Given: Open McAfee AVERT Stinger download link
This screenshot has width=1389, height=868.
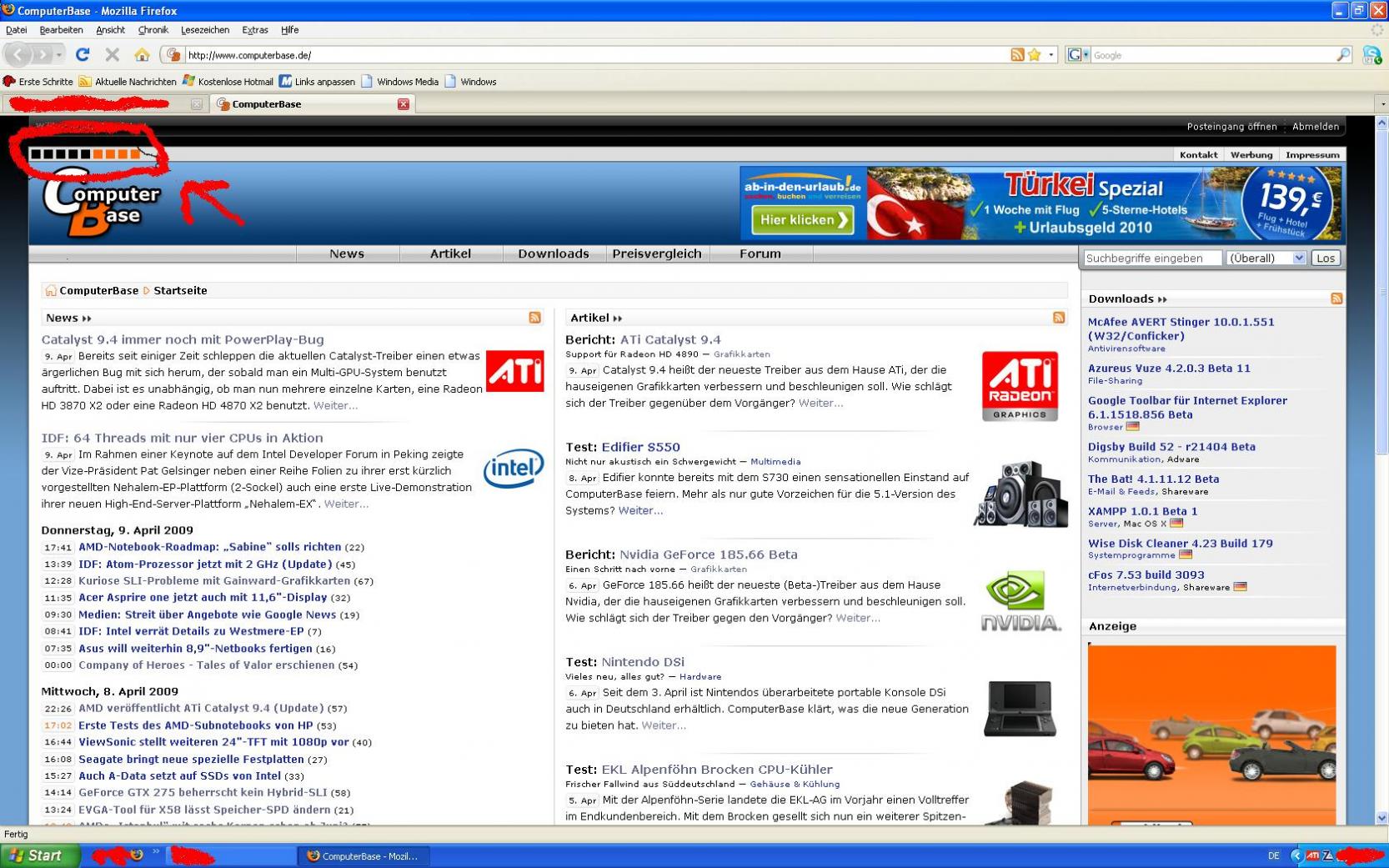Looking at the screenshot, I should (x=1181, y=329).
